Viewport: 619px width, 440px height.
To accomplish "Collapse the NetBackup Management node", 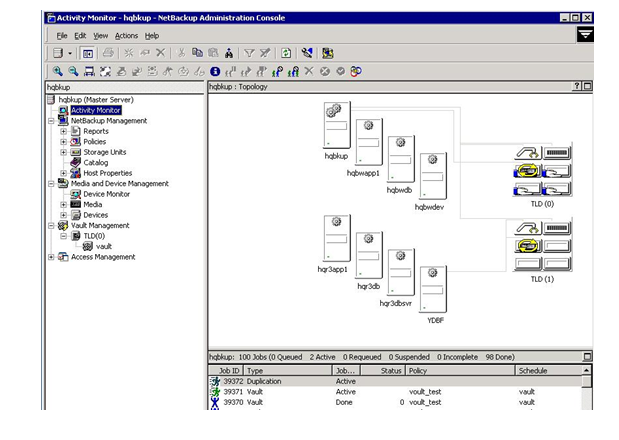I will pyautogui.click(x=51, y=121).
